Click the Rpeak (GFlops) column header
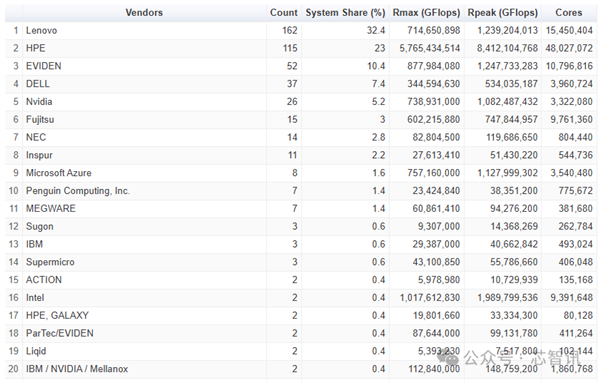Viewport: 600px width, 382px height. point(502,13)
